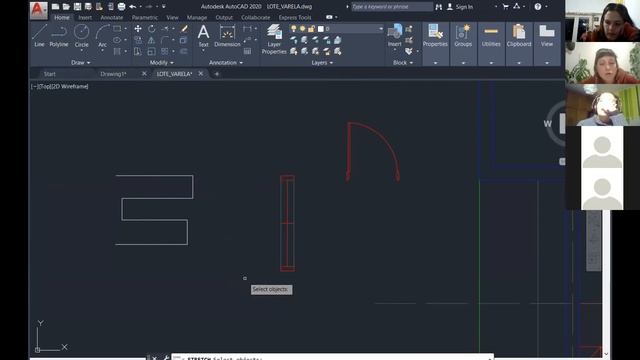The height and width of the screenshot is (360, 640).
Task: Insert a Table from the Annotation panel
Action: 247,51
